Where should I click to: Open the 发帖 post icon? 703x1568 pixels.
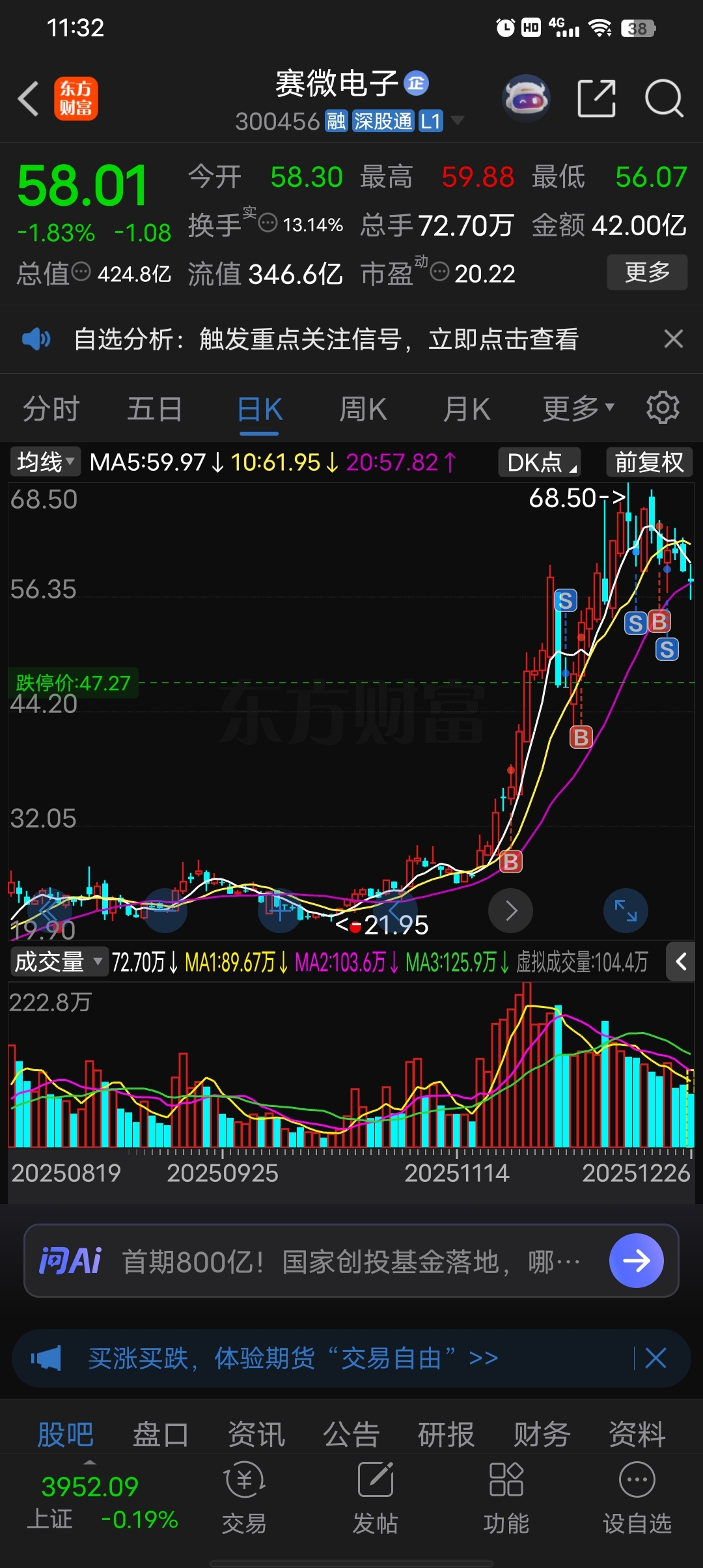376,1498
